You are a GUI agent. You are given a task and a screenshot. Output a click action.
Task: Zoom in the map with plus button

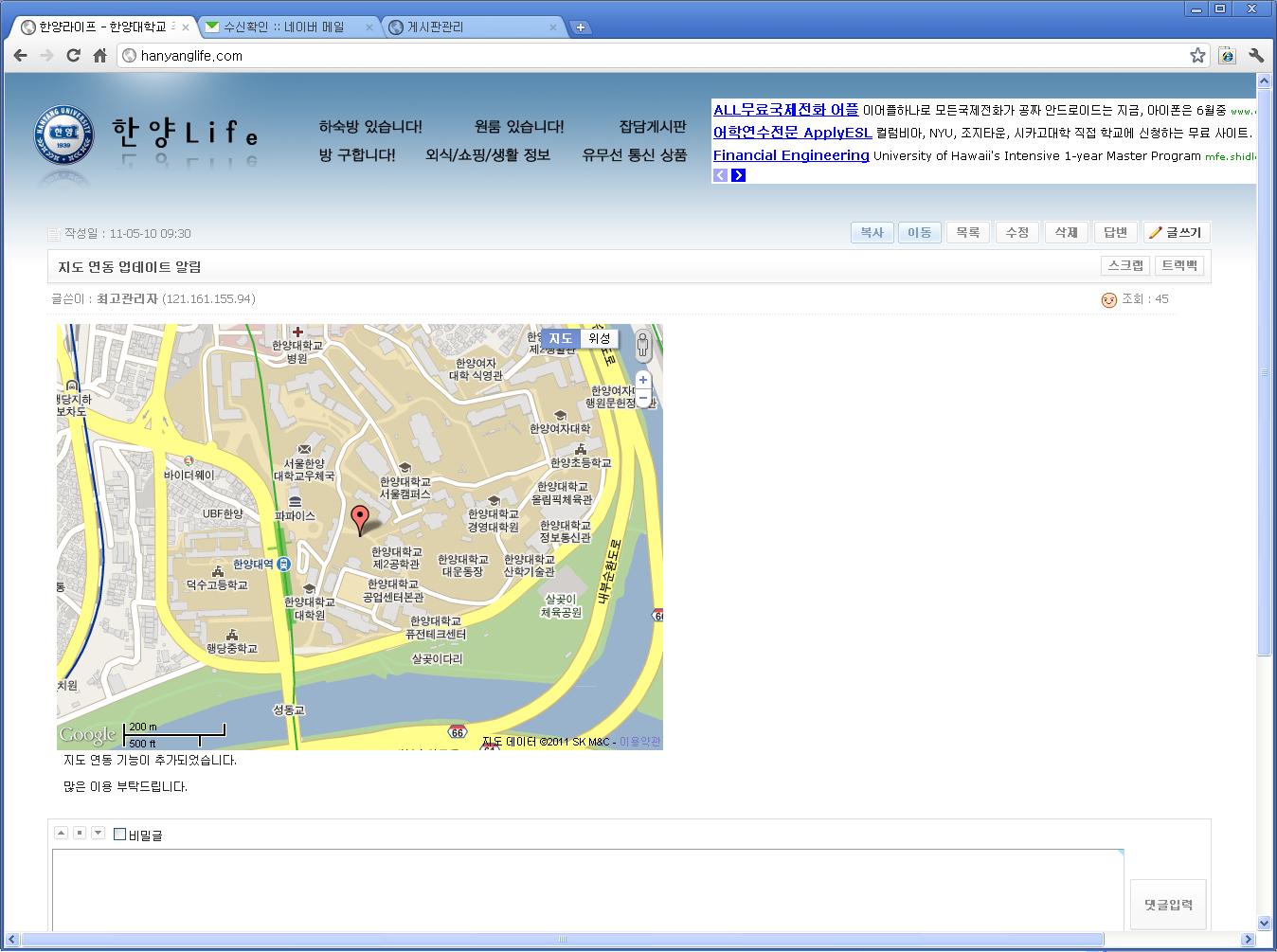pos(643,380)
